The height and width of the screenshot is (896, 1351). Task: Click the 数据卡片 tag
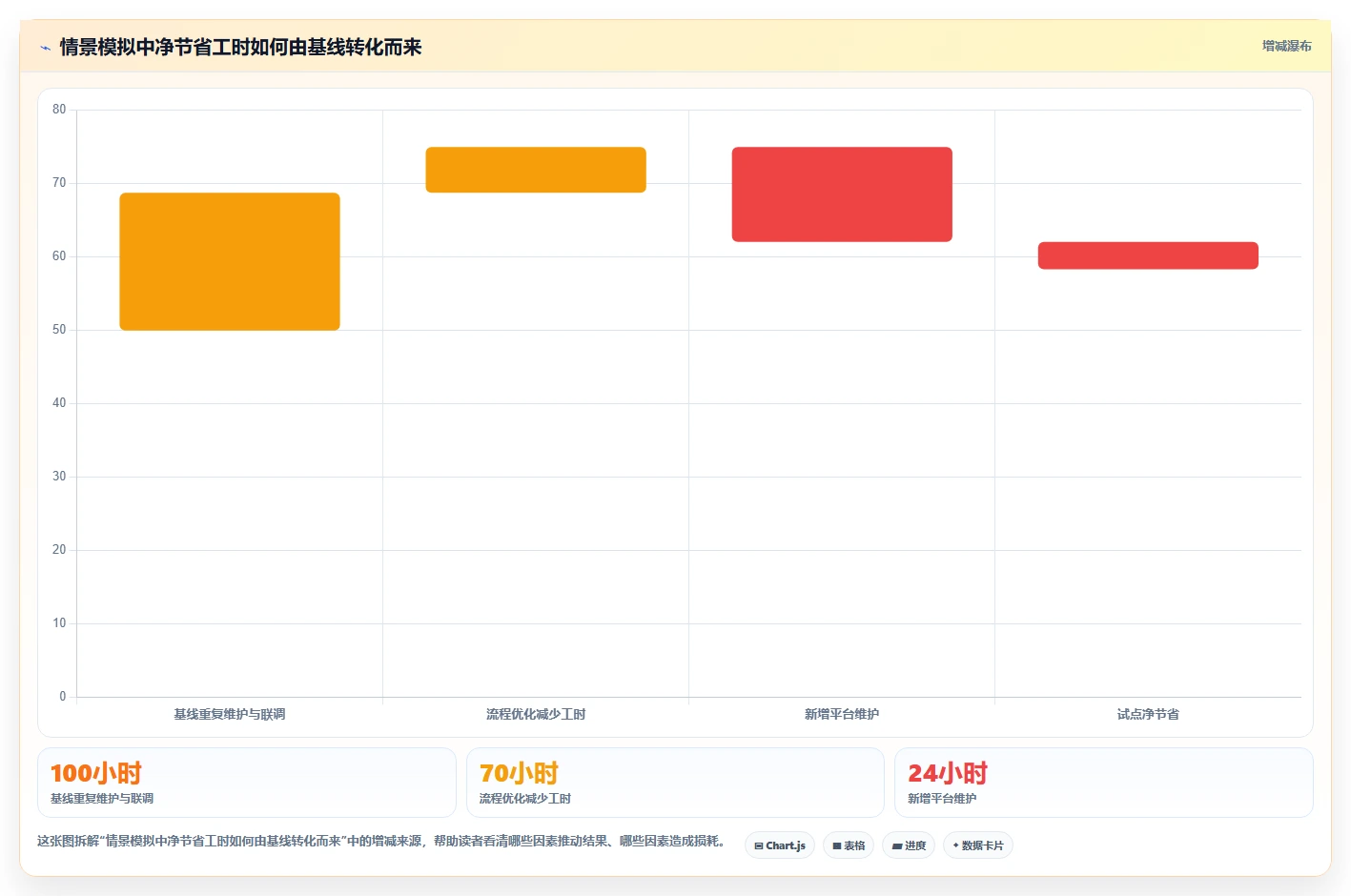[x=978, y=845]
